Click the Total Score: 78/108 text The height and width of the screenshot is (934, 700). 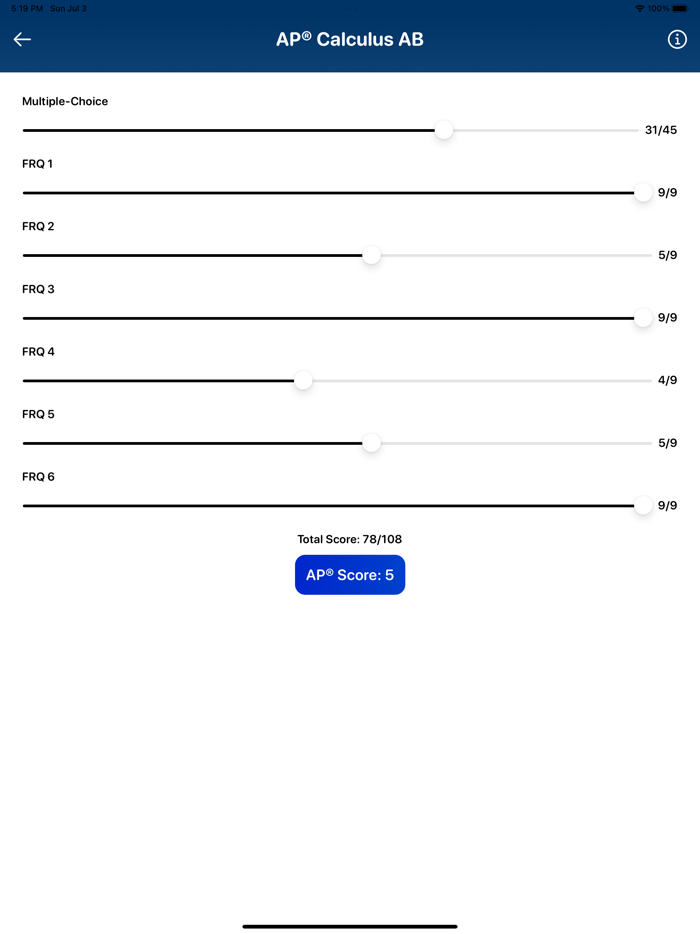349,538
